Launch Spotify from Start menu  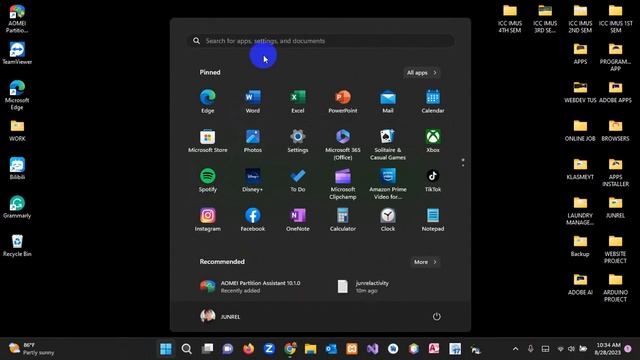(207, 180)
